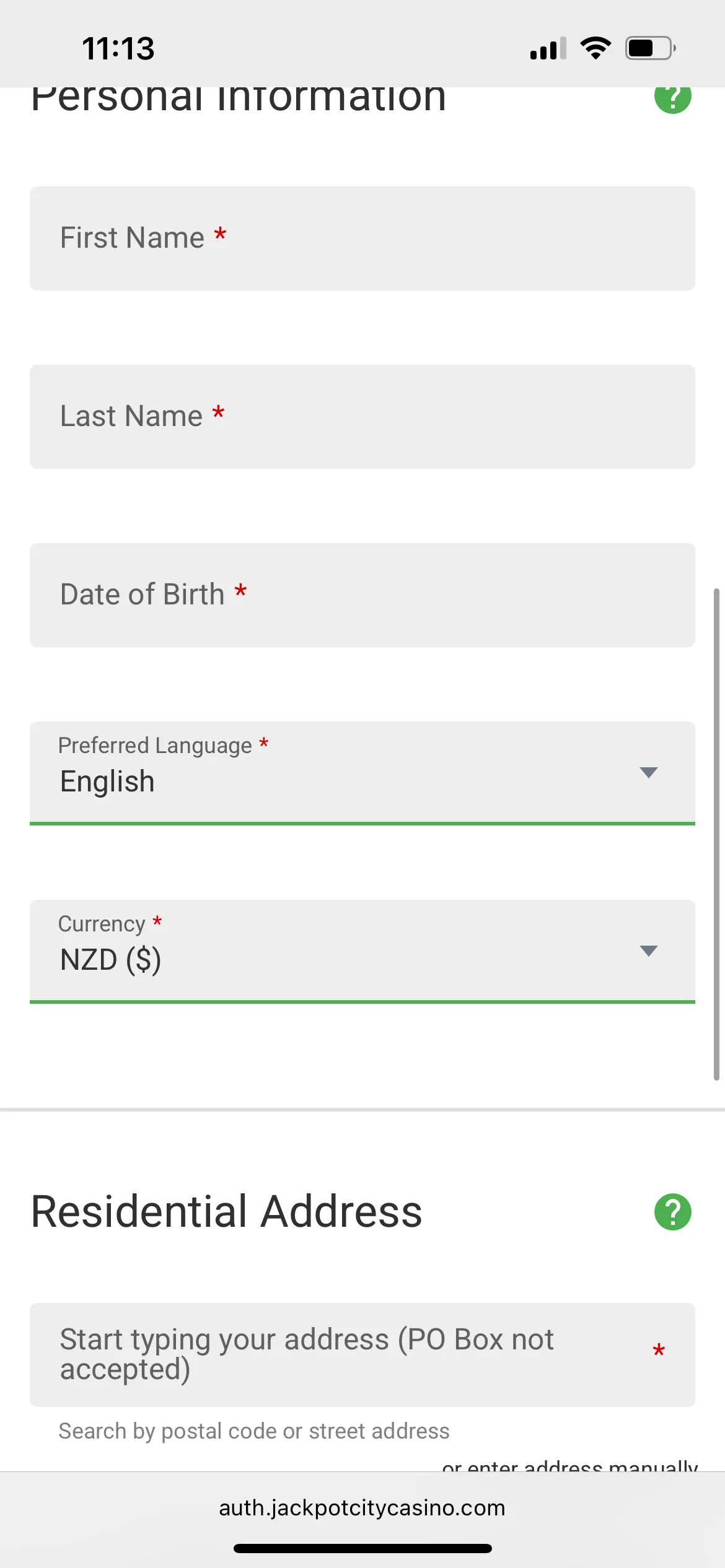The image size is (725, 1568).
Task: Tap the auth.jackpotcitycasino.com URL bar
Action: pyautogui.click(x=362, y=1508)
